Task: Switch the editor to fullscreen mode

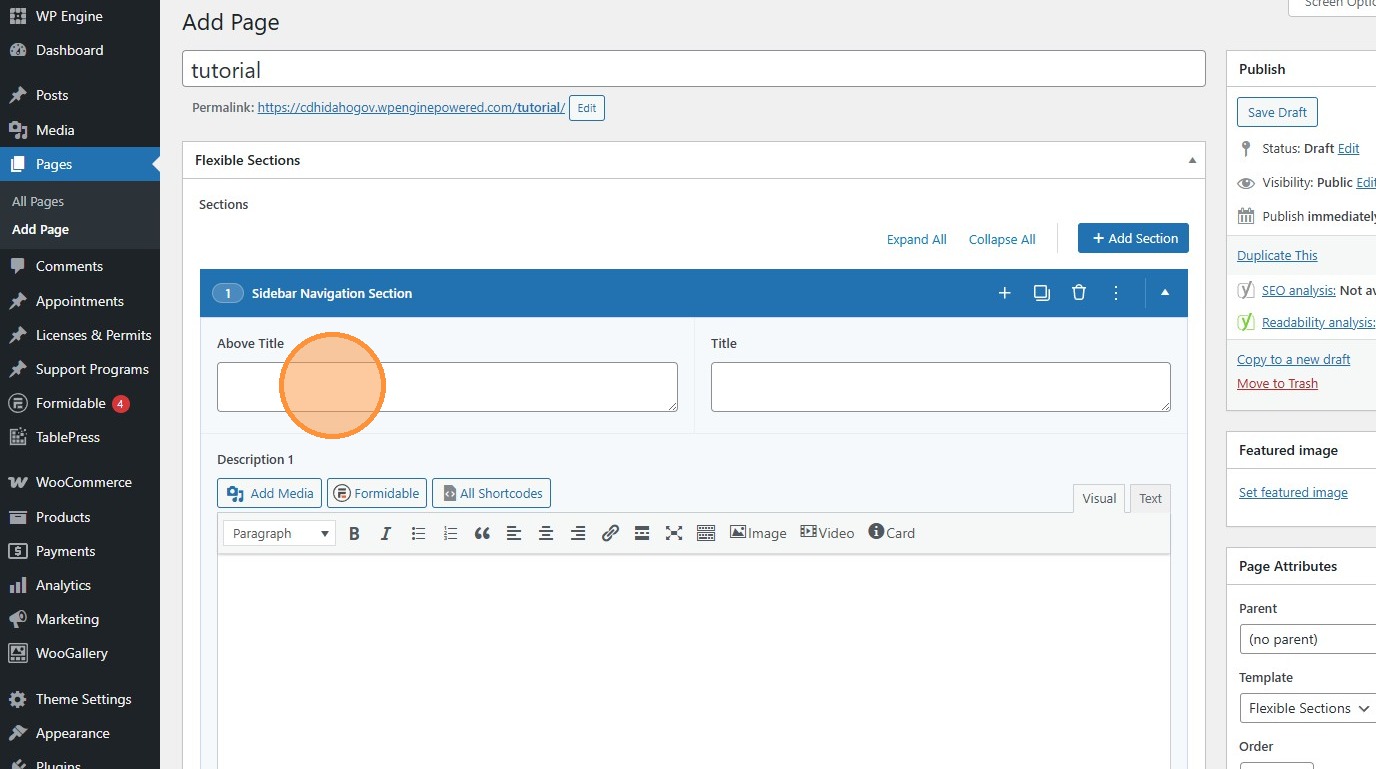Action: point(674,533)
